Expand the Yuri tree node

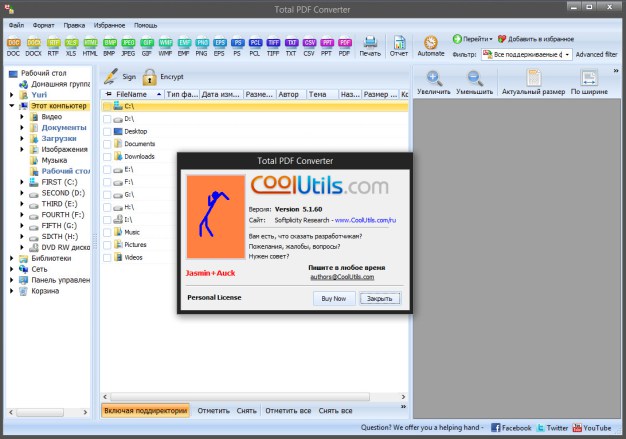[12, 95]
